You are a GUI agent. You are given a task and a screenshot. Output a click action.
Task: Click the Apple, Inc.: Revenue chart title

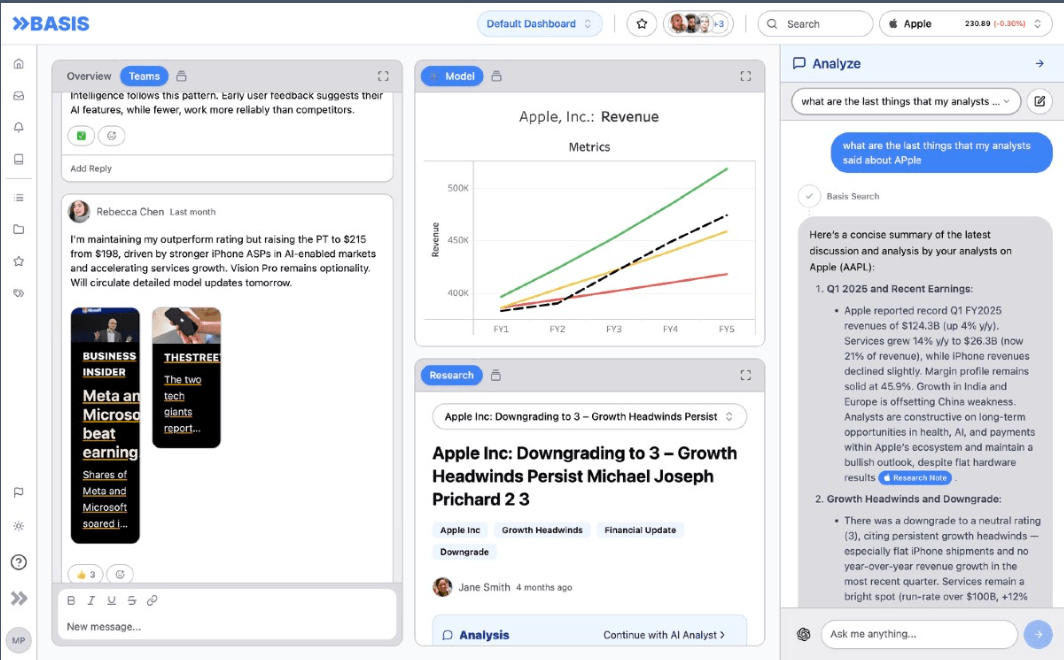(x=589, y=117)
